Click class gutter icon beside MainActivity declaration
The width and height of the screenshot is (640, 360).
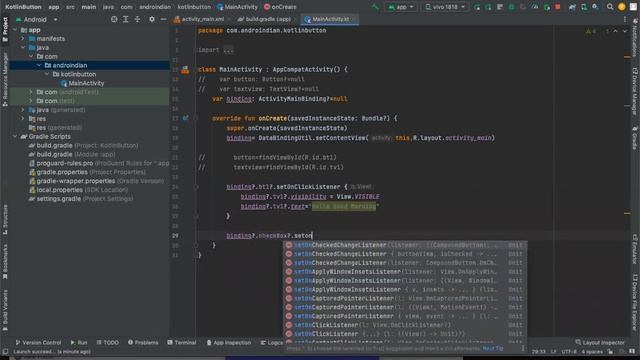click(185, 70)
